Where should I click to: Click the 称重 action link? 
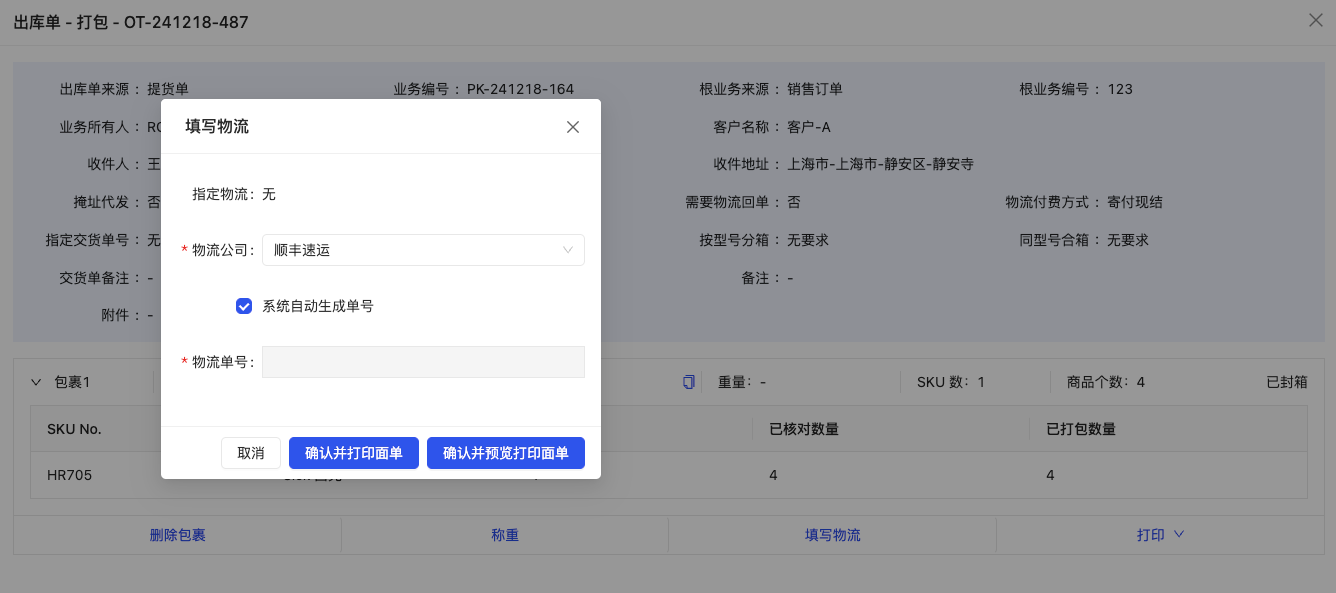(x=505, y=534)
